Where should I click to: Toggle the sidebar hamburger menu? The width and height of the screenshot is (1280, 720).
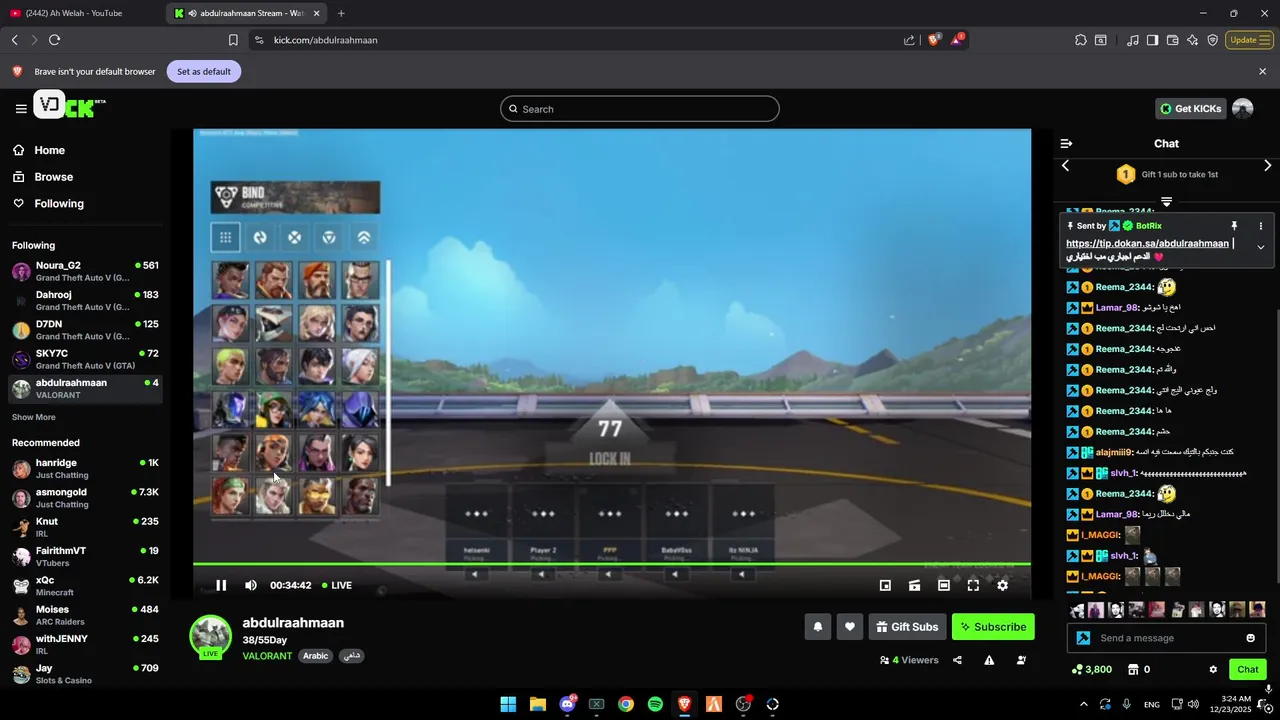coord(21,109)
